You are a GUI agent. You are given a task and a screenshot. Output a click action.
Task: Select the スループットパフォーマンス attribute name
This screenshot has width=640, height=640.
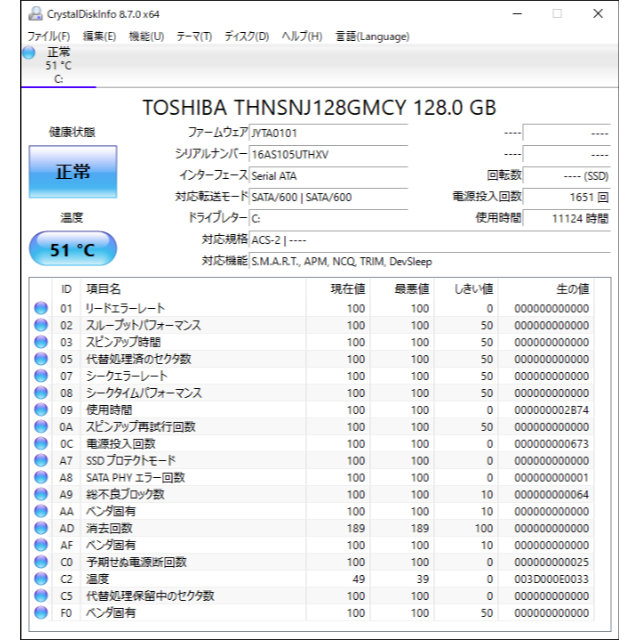click(x=143, y=325)
